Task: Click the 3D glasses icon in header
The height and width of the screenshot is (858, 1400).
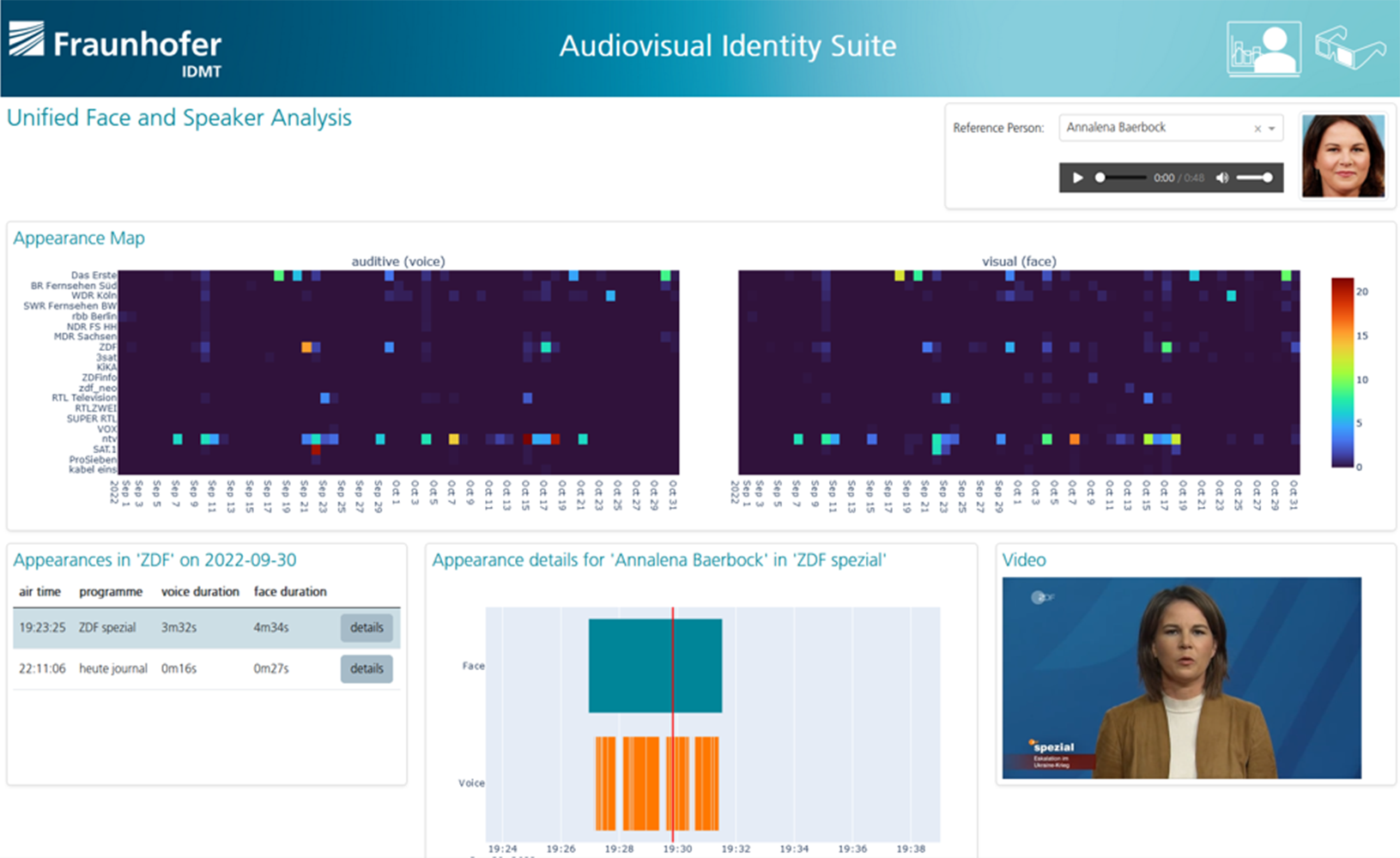Action: pyautogui.click(x=1350, y=48)
